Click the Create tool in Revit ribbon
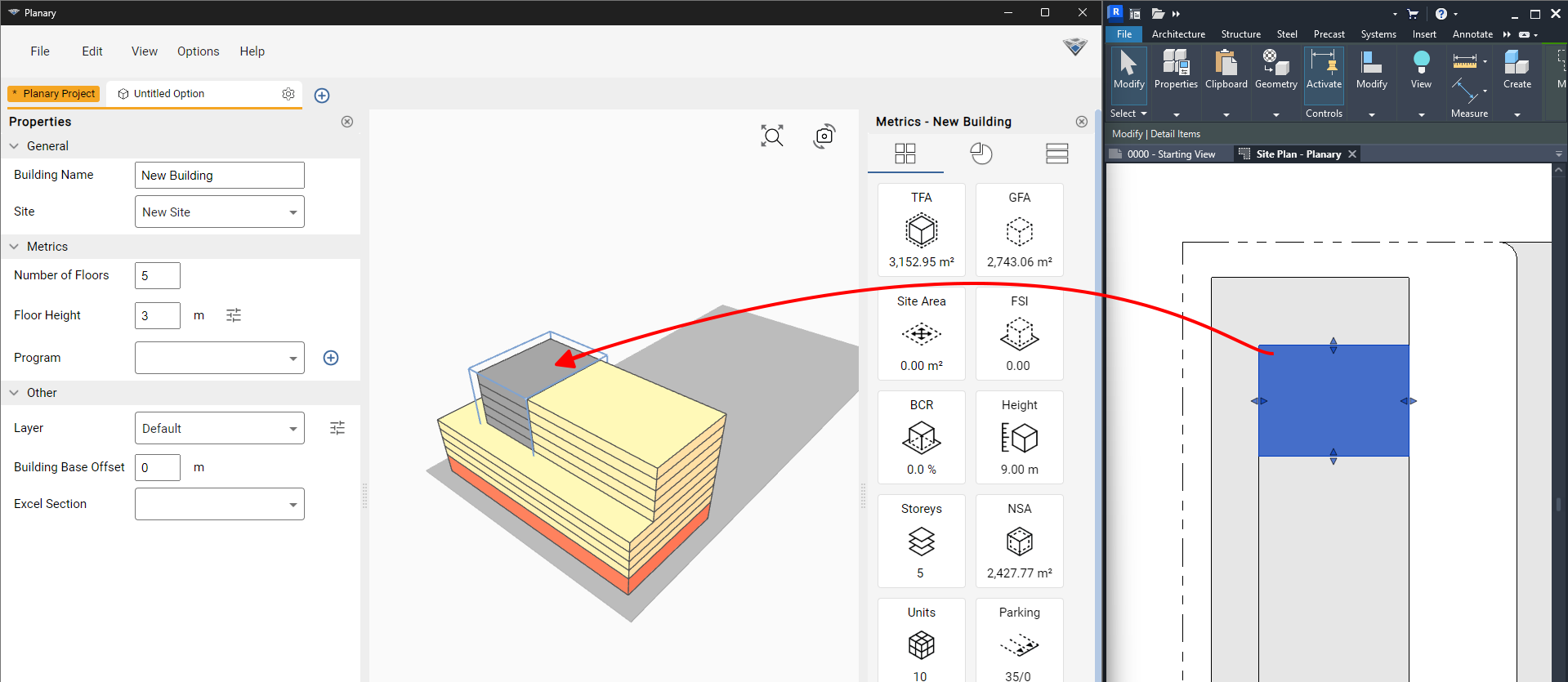Viewport: 1568px width, 682px height. point(1517,70)
